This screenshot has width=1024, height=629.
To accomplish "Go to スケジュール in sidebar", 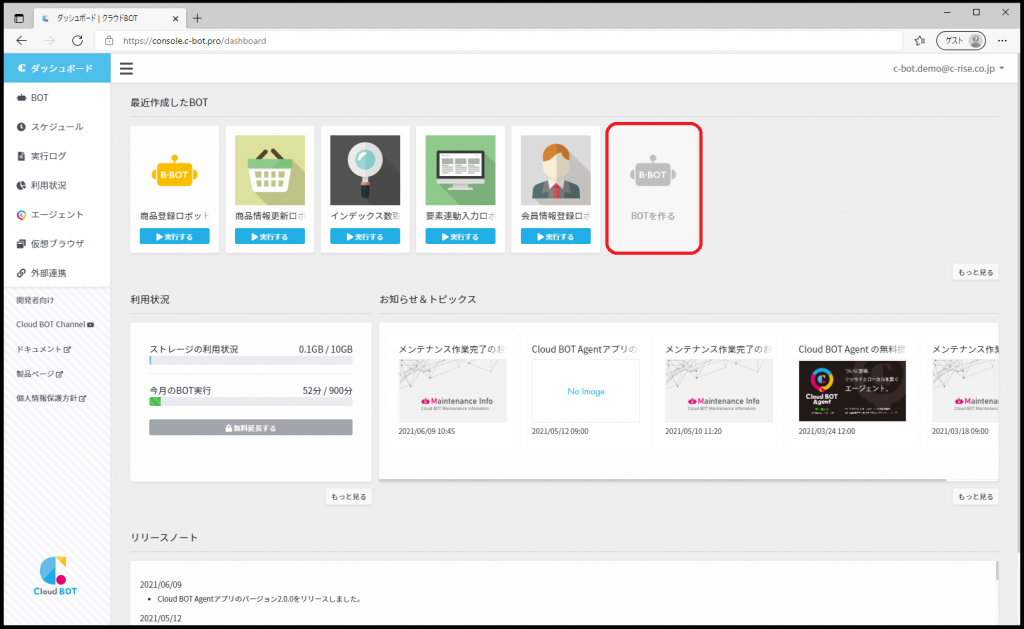I will (57, 127).
